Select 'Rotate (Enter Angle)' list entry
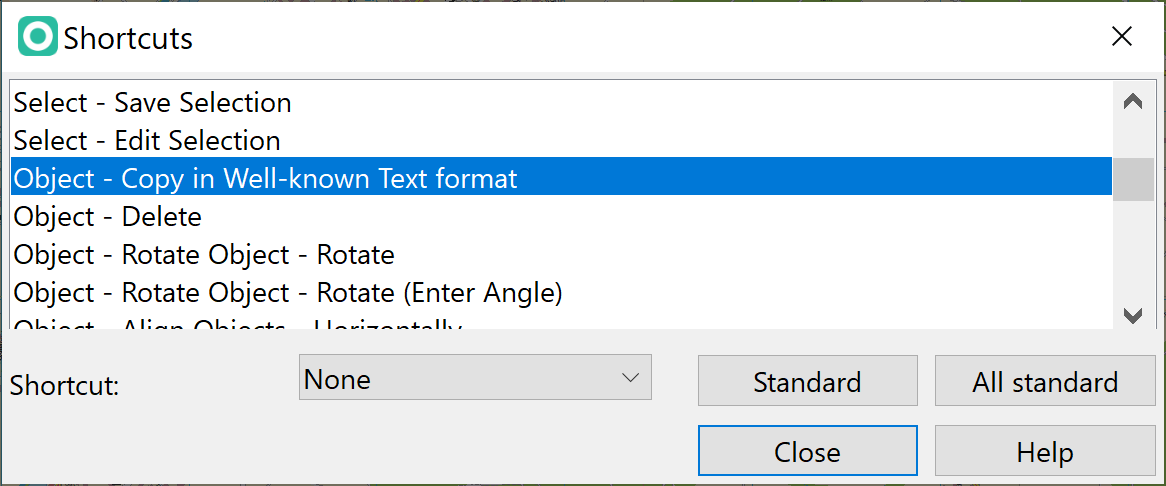The width and height of the screenshot is (1166, 486). click(x=561, y=293)
